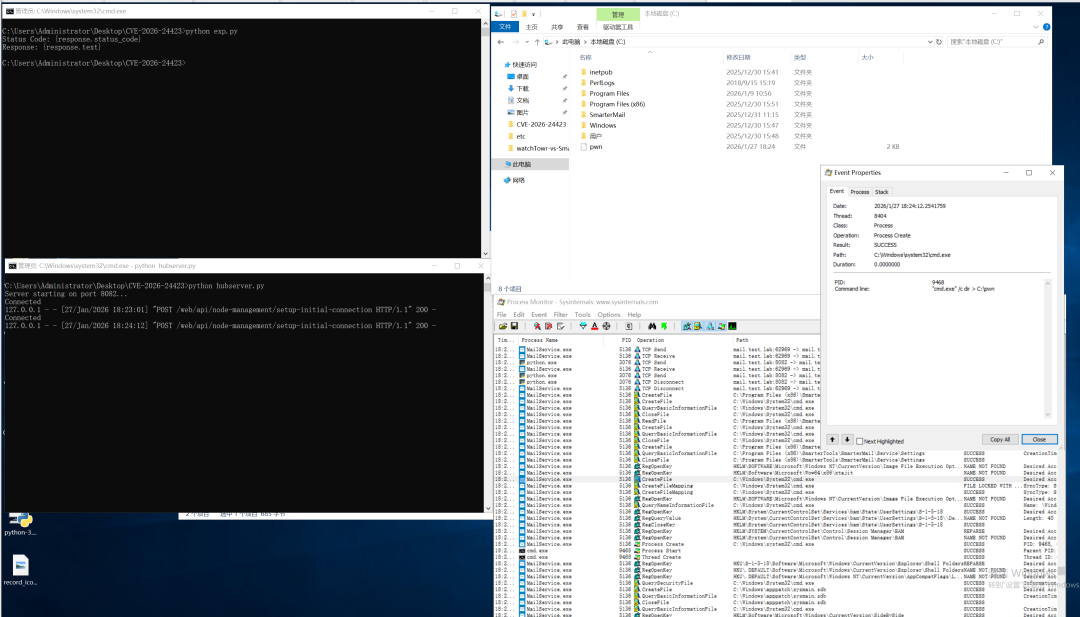Viewport: 1080px width, 617px height.
Task: Check the Next Highlighted checkbox
Action: click(x=859, y=440)
